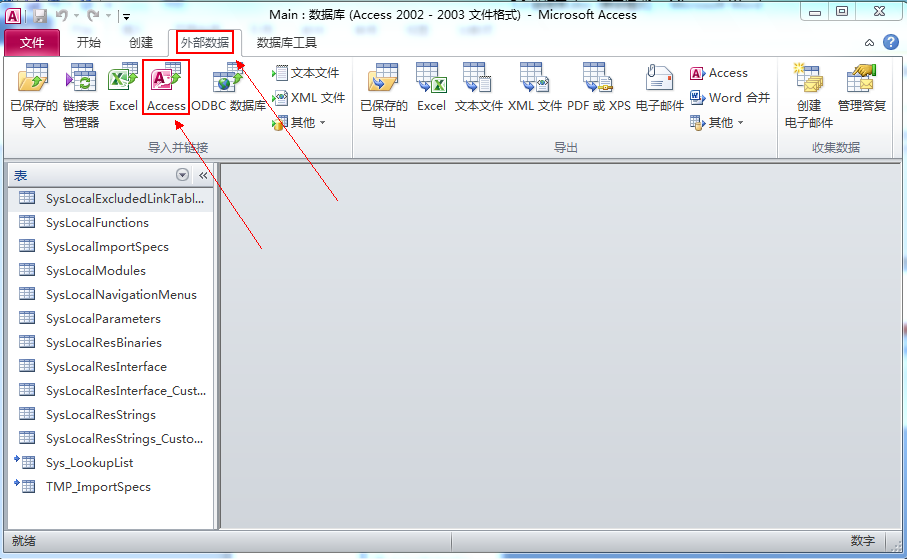Import from Excel in import group

pos(123,88)
